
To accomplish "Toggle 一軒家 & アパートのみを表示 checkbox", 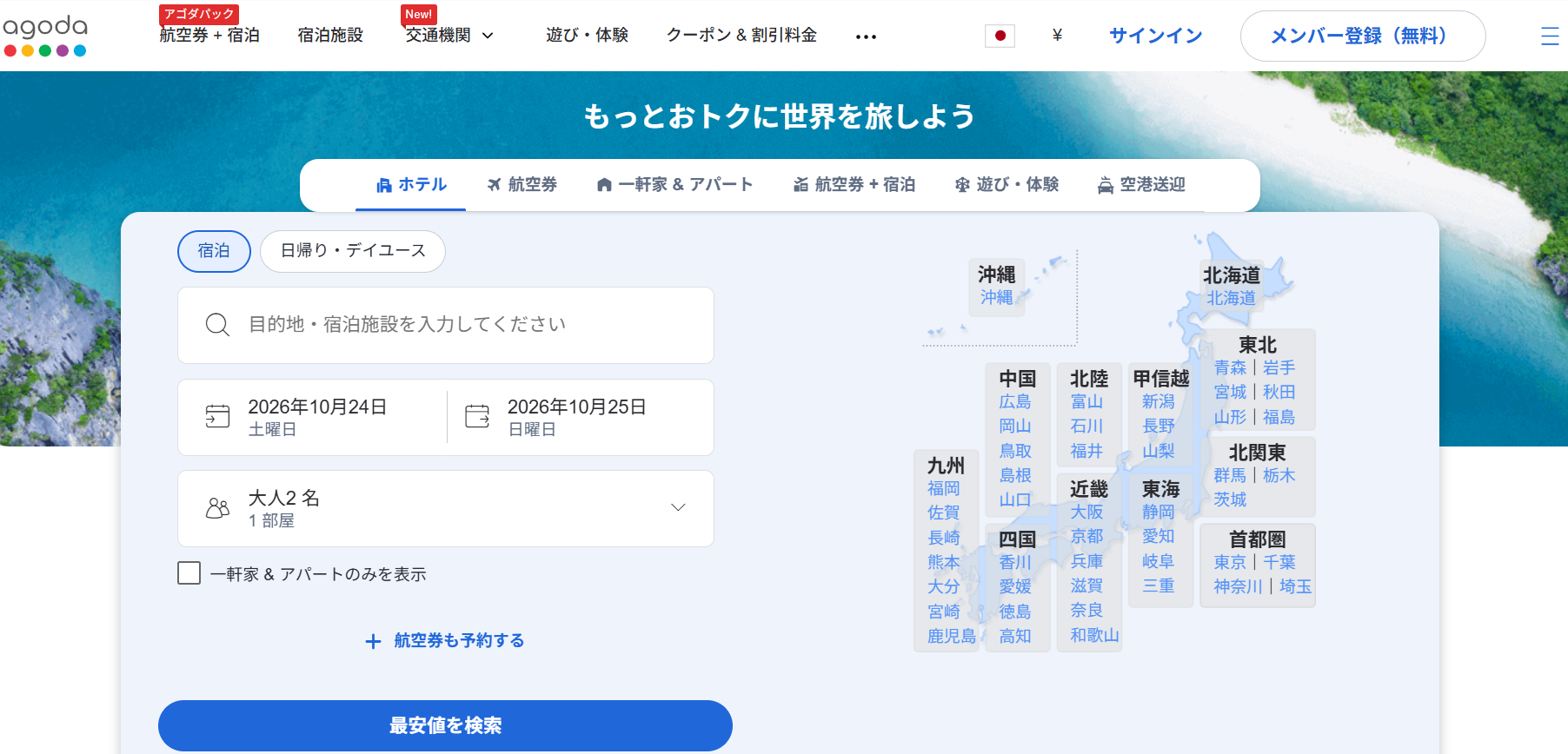I will click(189, 573).
